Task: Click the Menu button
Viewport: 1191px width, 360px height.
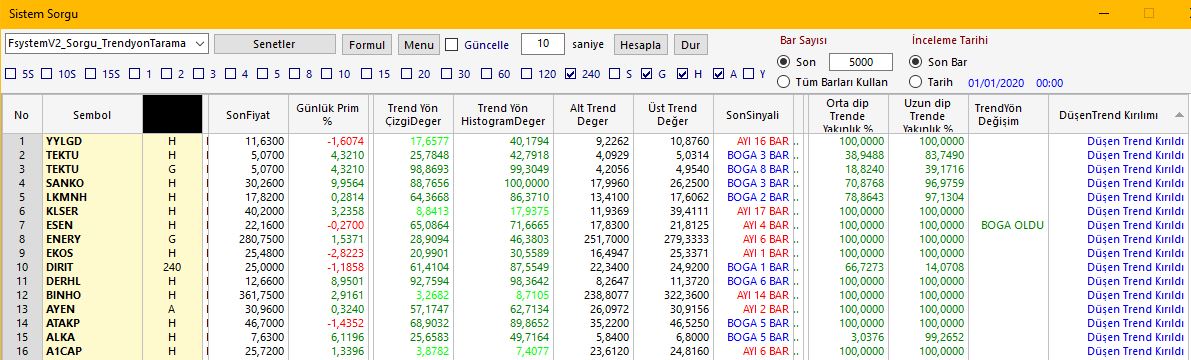Action: pyautogui.click(x=419, y=45)
